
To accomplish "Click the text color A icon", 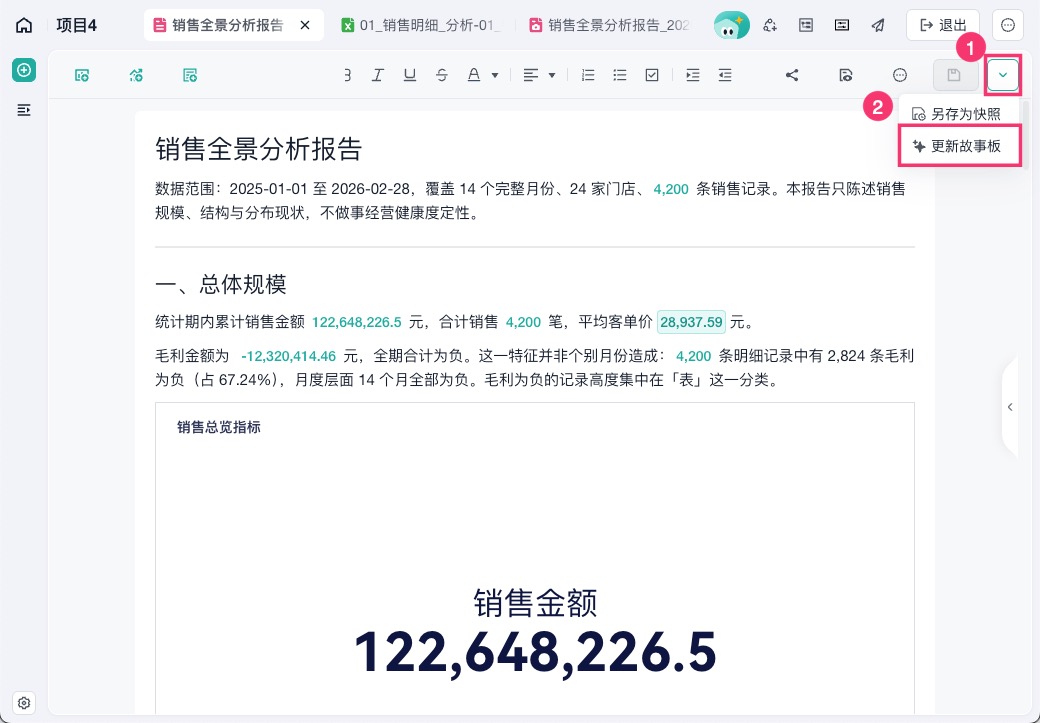I will coord(474,75).
